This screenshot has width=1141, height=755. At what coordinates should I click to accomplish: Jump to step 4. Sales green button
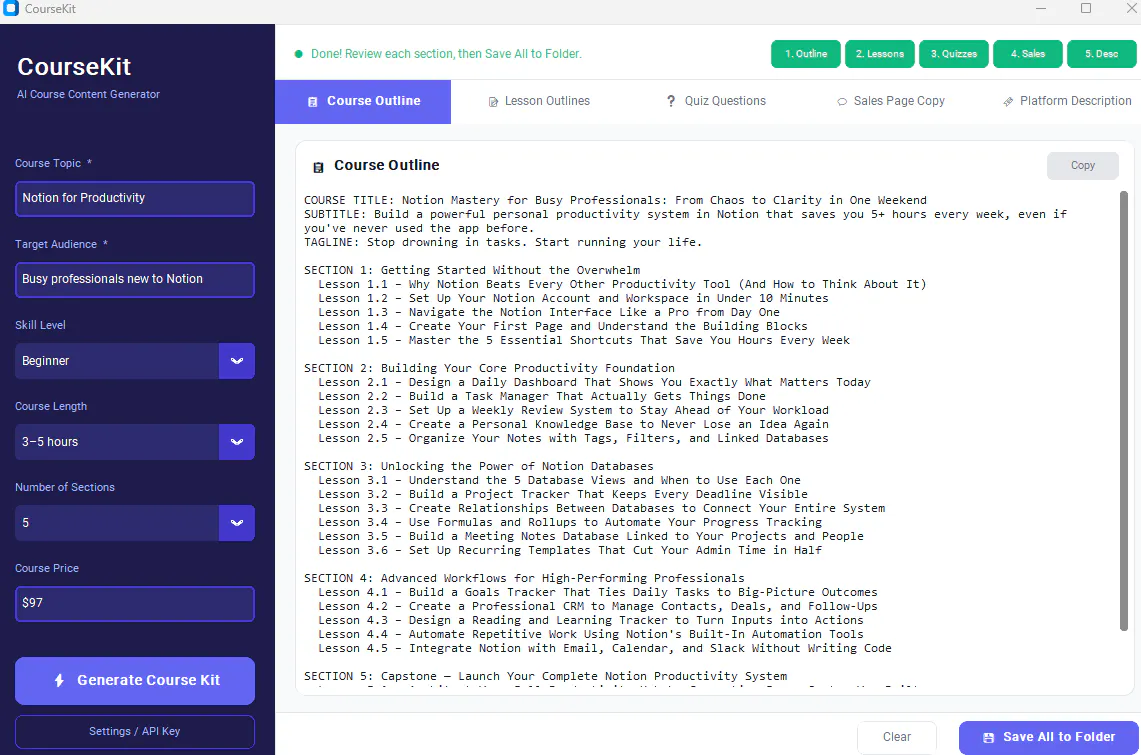point(1027,54)
